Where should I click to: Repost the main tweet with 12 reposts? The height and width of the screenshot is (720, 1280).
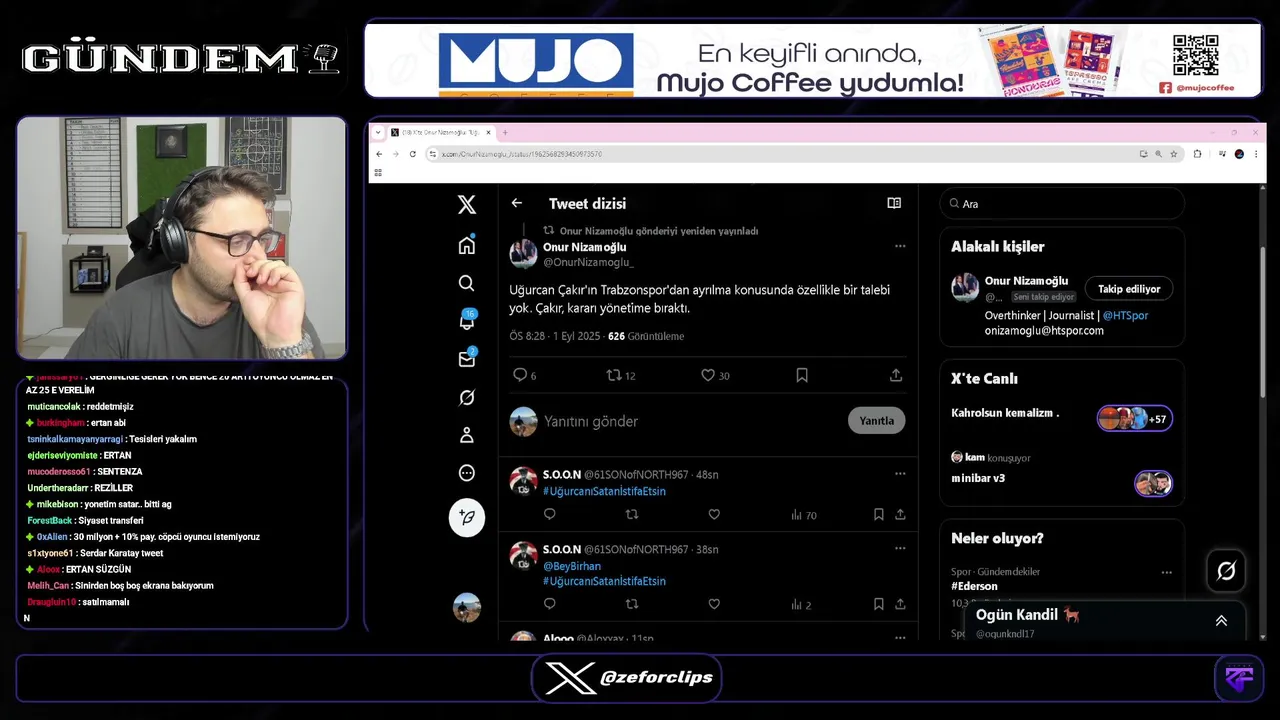pyautogui.click(x=621, y=375)
